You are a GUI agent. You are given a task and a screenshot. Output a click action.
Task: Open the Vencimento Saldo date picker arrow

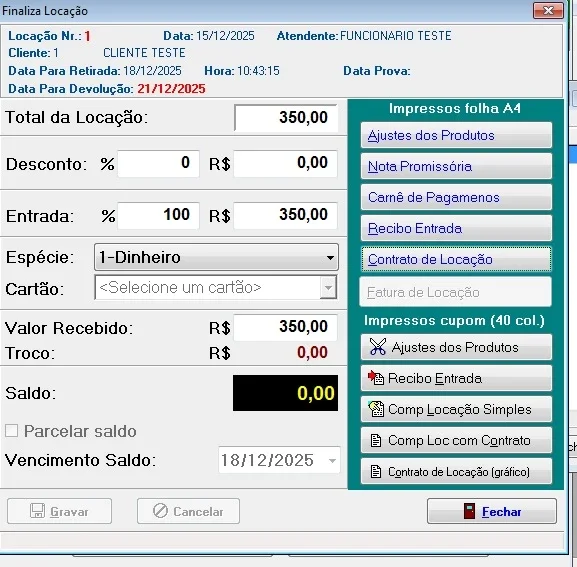332,460
